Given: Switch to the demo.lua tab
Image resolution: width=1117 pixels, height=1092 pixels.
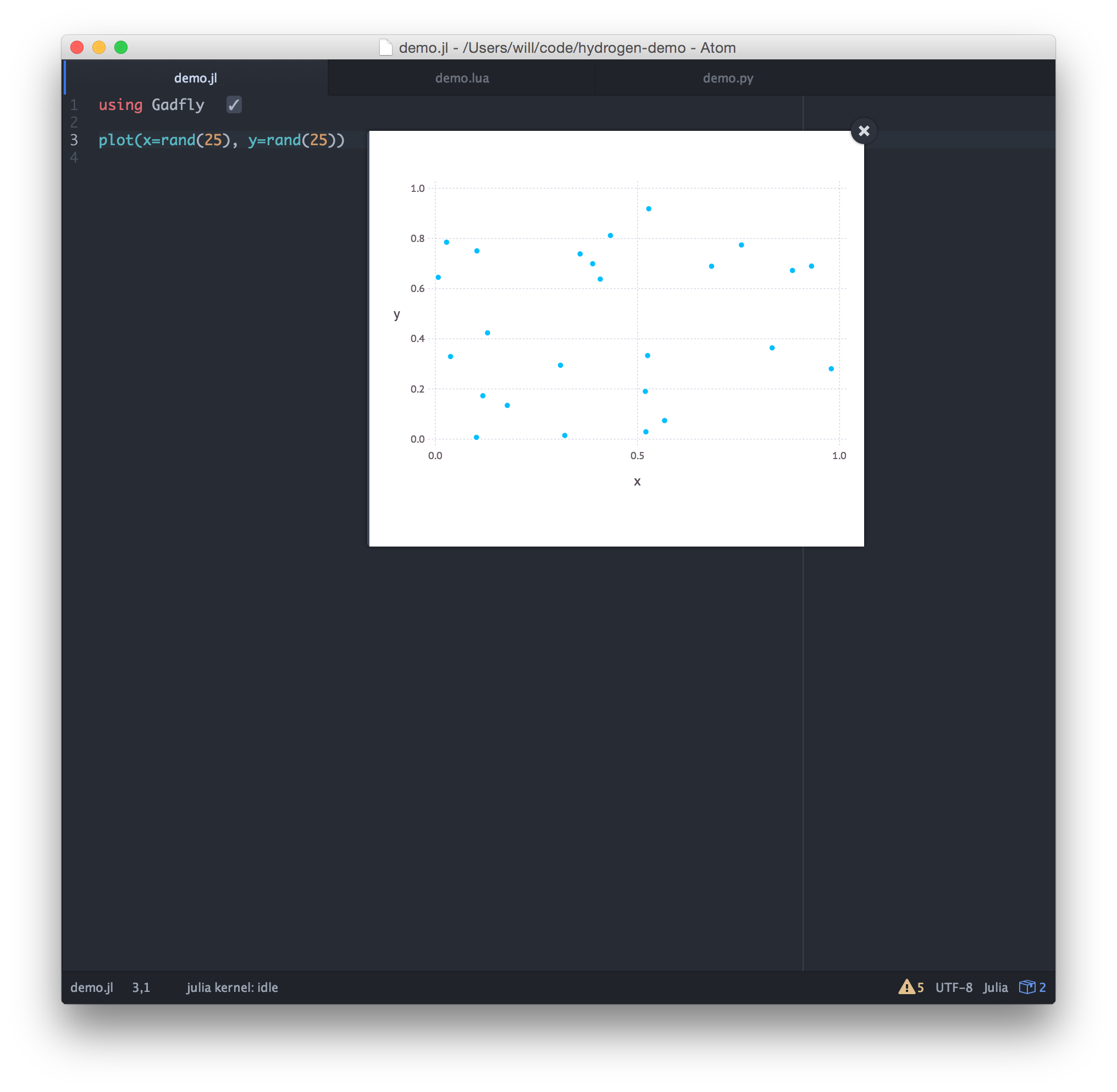Looking at the screenshot, I should point(462,78).
